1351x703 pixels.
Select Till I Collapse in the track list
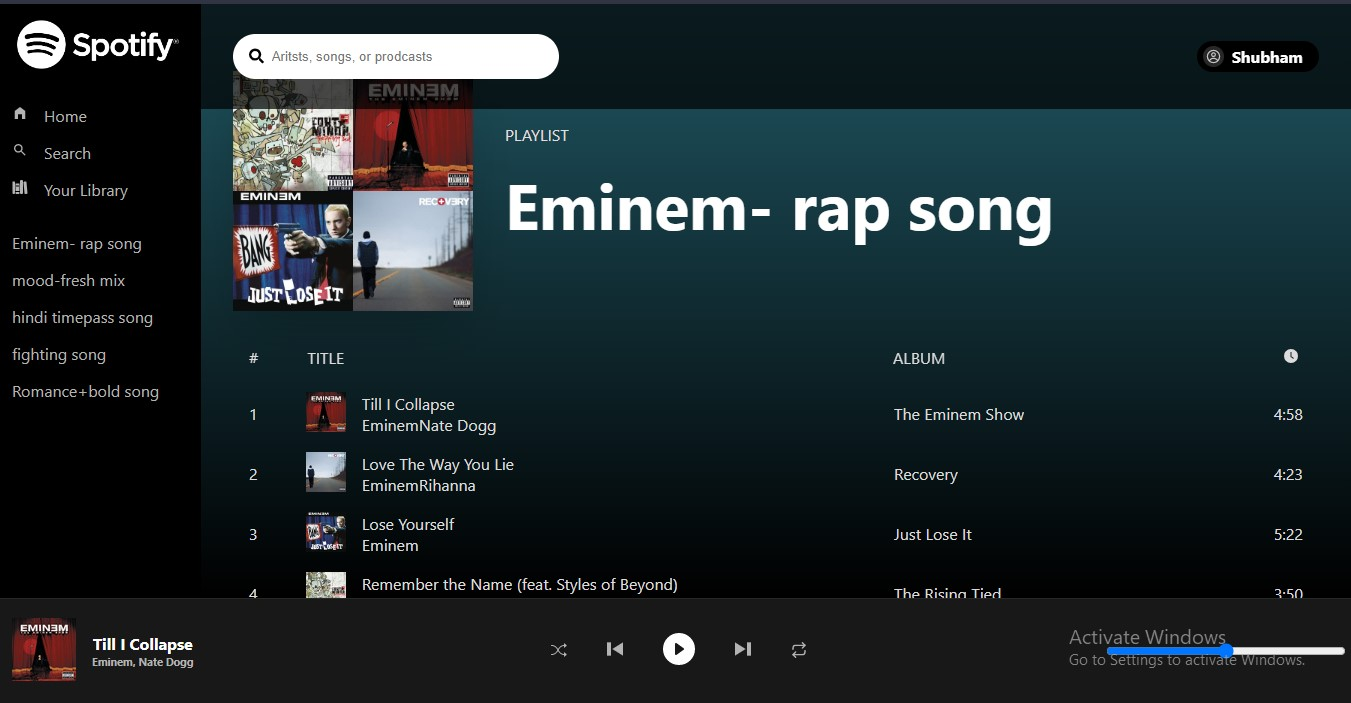tap(408, 405)
